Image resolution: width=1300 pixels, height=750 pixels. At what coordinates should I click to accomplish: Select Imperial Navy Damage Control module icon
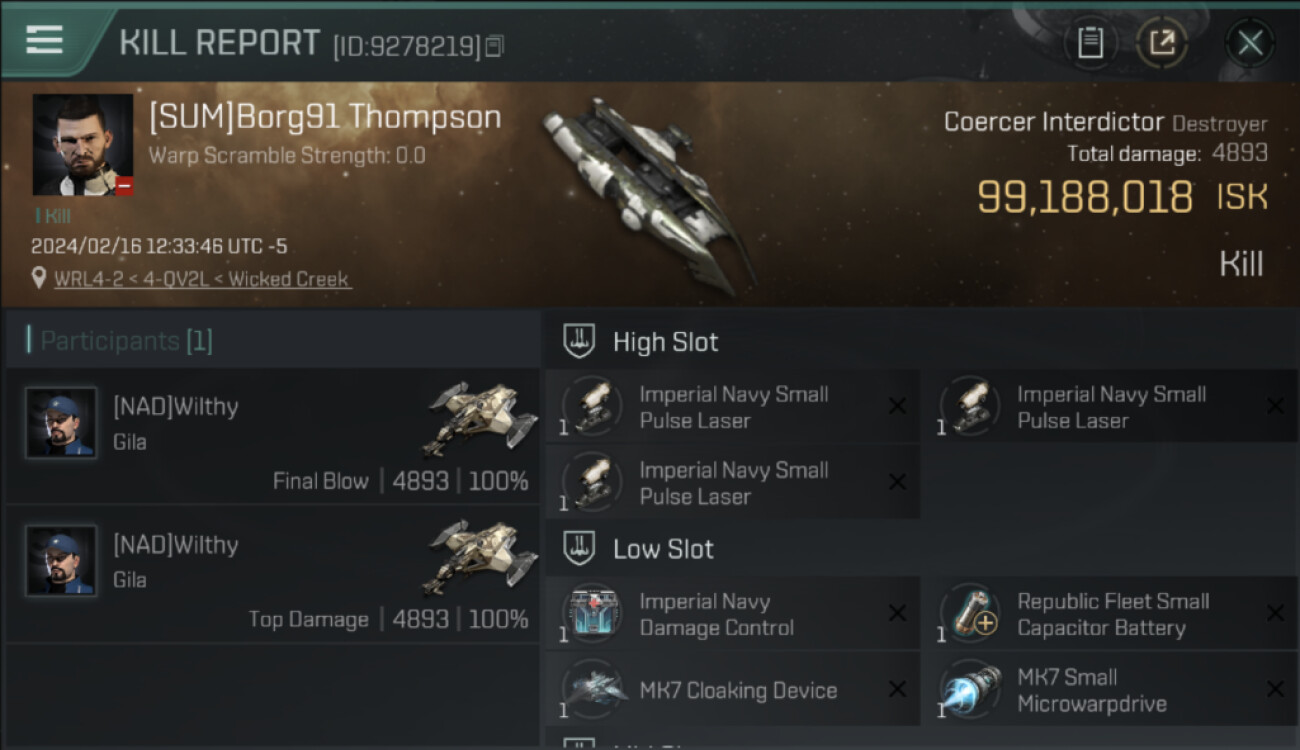[593, 614]
